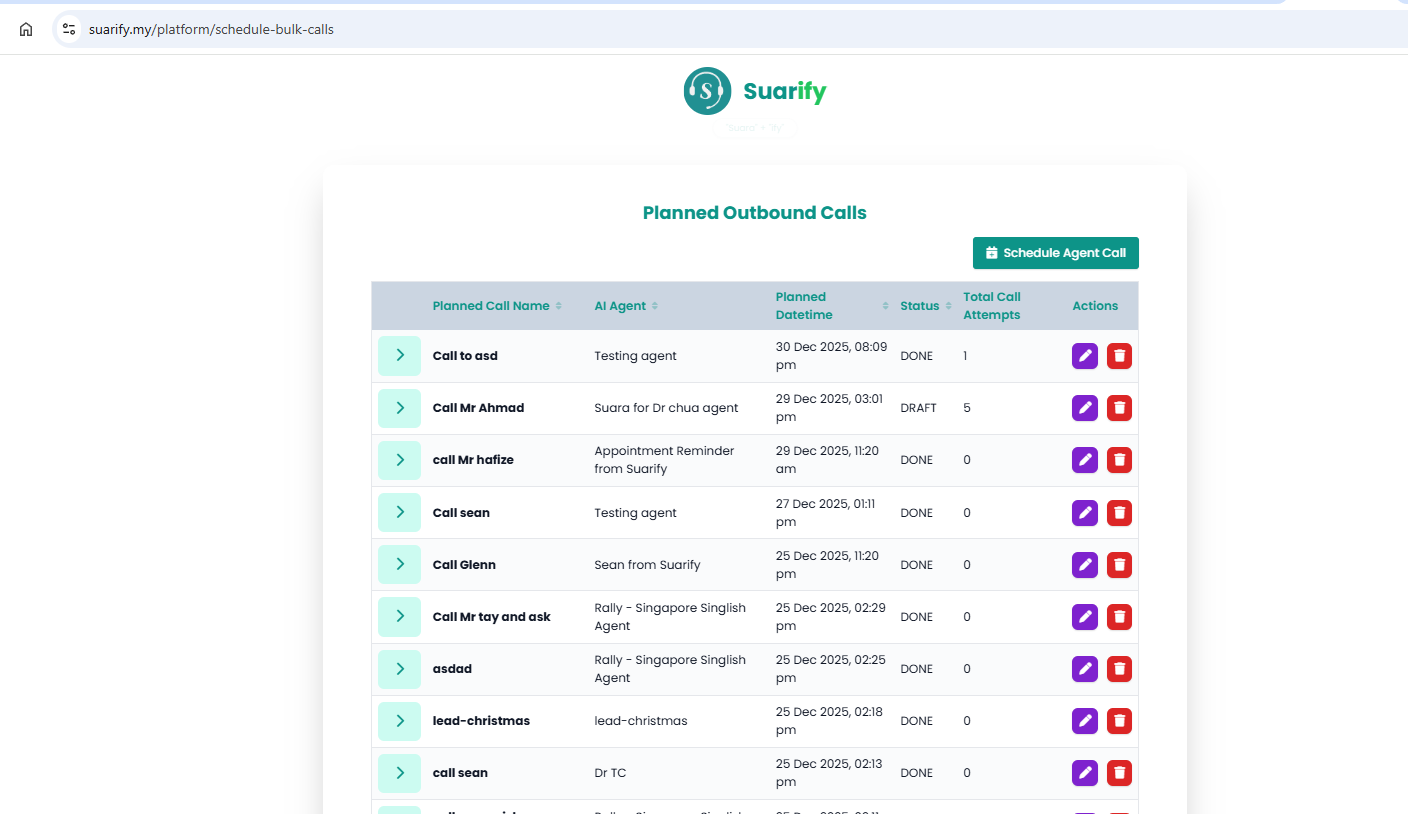Expand the 'Call sean' row from 27 Dec

click(x=399, y=512)
